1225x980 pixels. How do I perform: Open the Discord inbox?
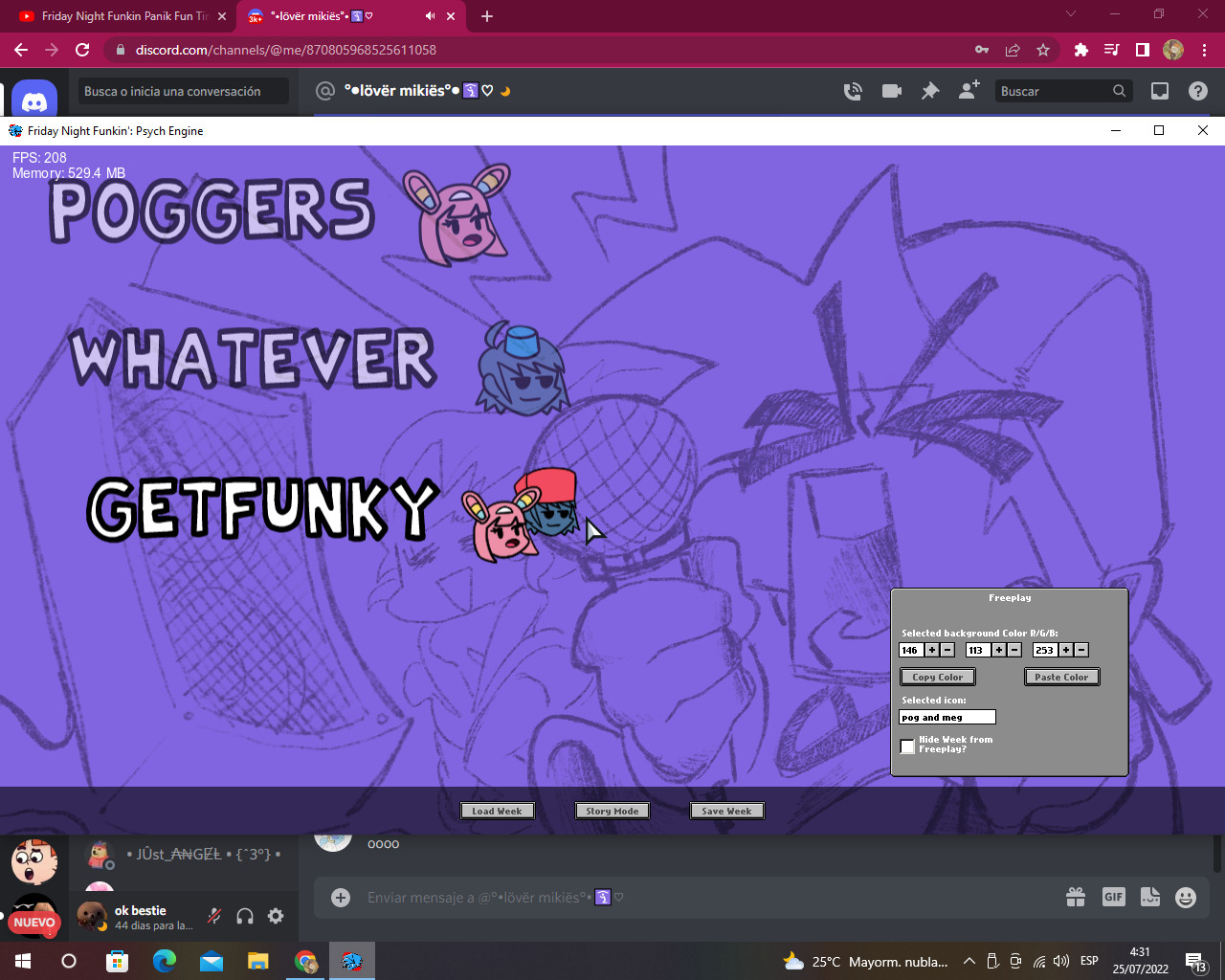1160,91
